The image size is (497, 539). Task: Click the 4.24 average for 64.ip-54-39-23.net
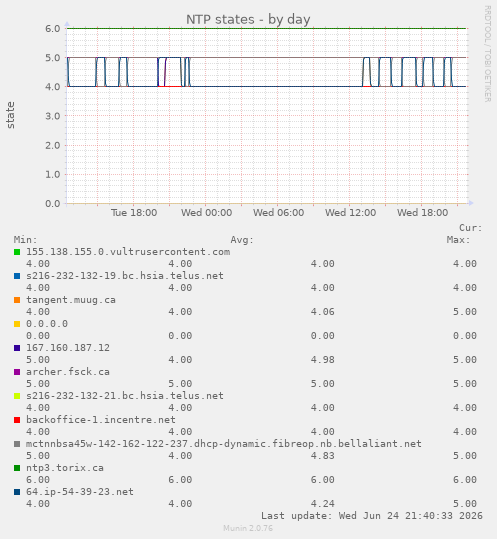tap(322, 504)
